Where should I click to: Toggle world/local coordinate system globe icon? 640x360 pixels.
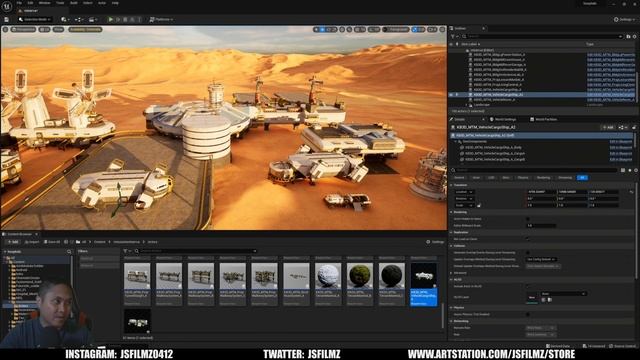tap(342, 29)
